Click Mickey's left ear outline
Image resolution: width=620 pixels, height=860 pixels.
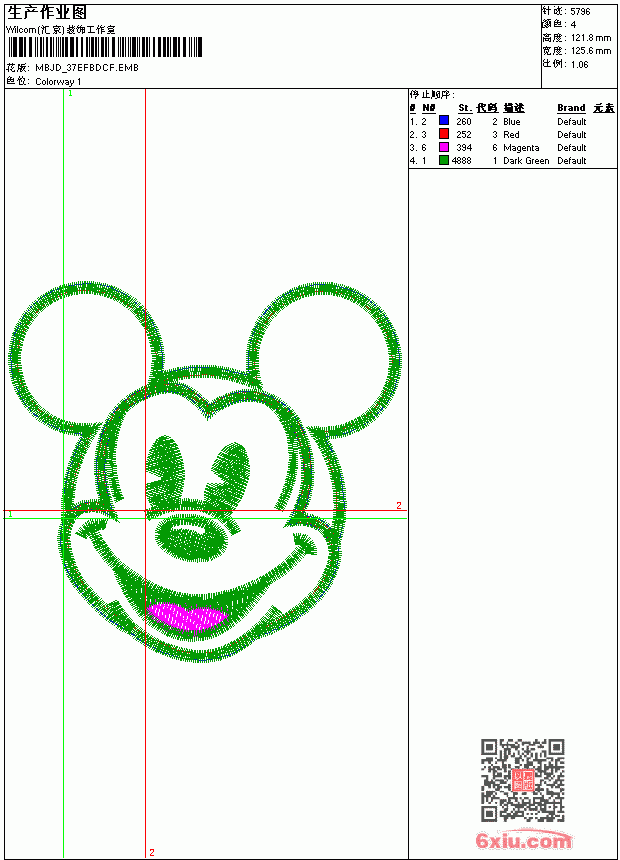tap(86, 359)
